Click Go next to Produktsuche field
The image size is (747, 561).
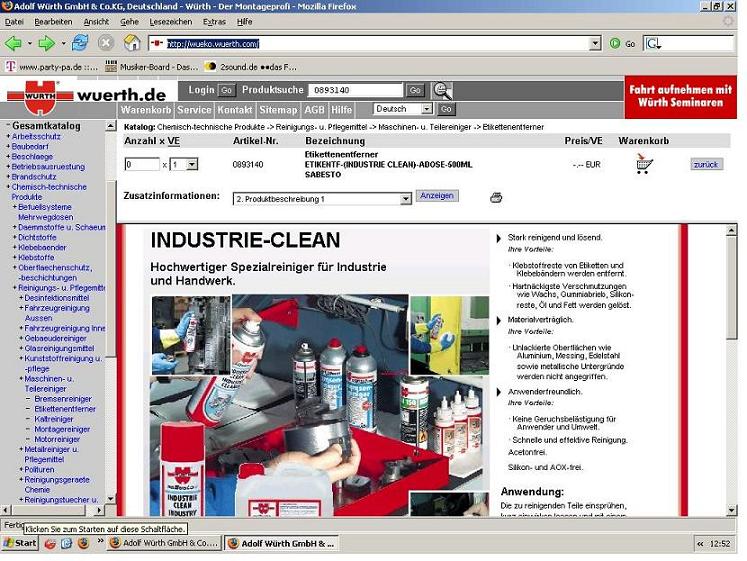[415, 90]
